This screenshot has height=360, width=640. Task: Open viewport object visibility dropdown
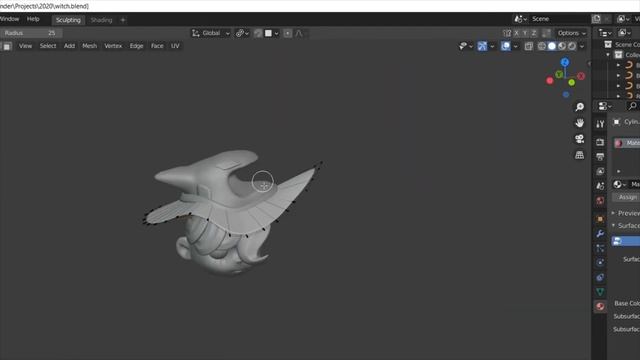click(465, 46)
